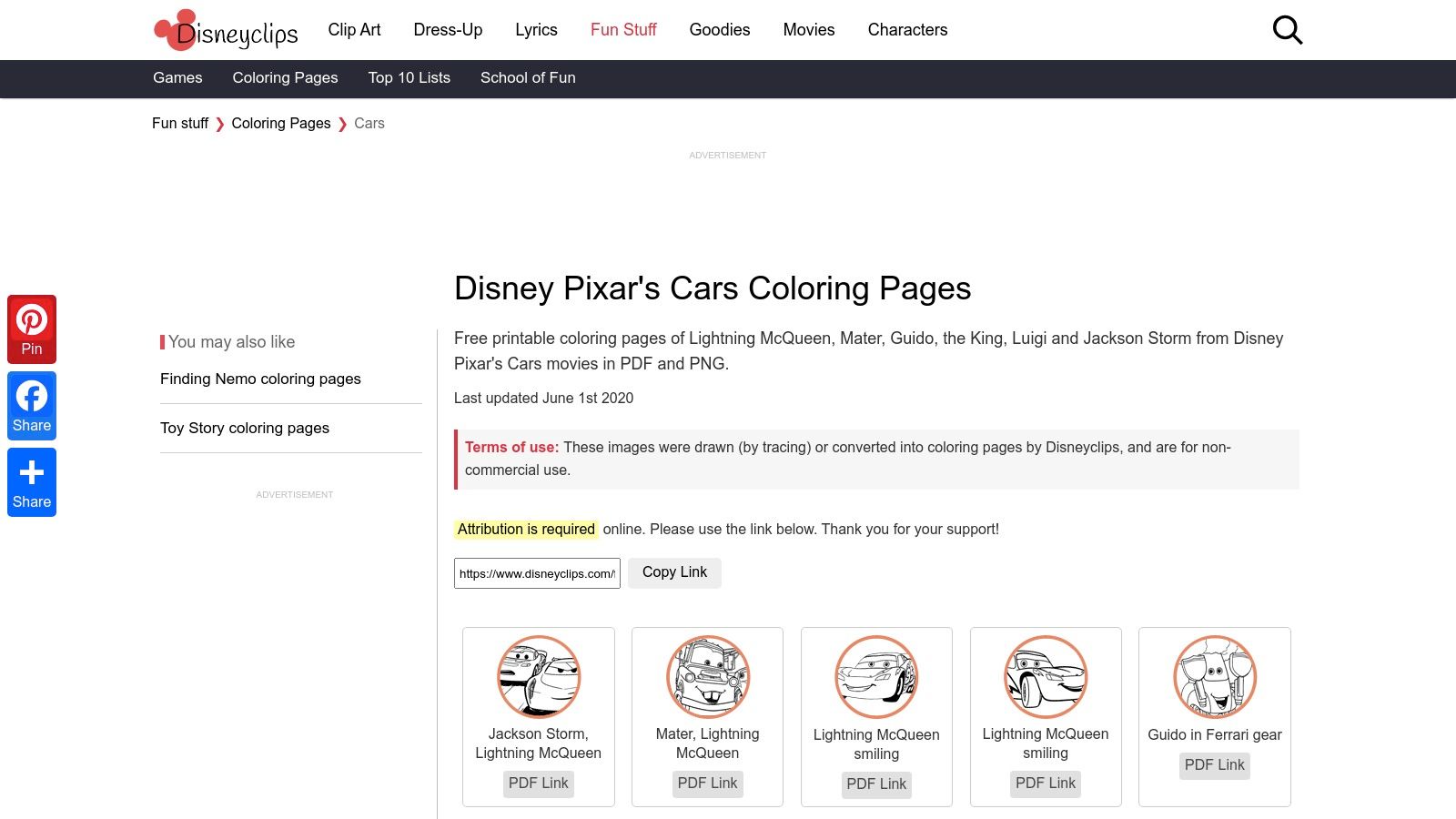Image resolution: width=1456 pixels, height=819 pixels.
Task: Click the attribution URL input field
Action: pos(537,572)
